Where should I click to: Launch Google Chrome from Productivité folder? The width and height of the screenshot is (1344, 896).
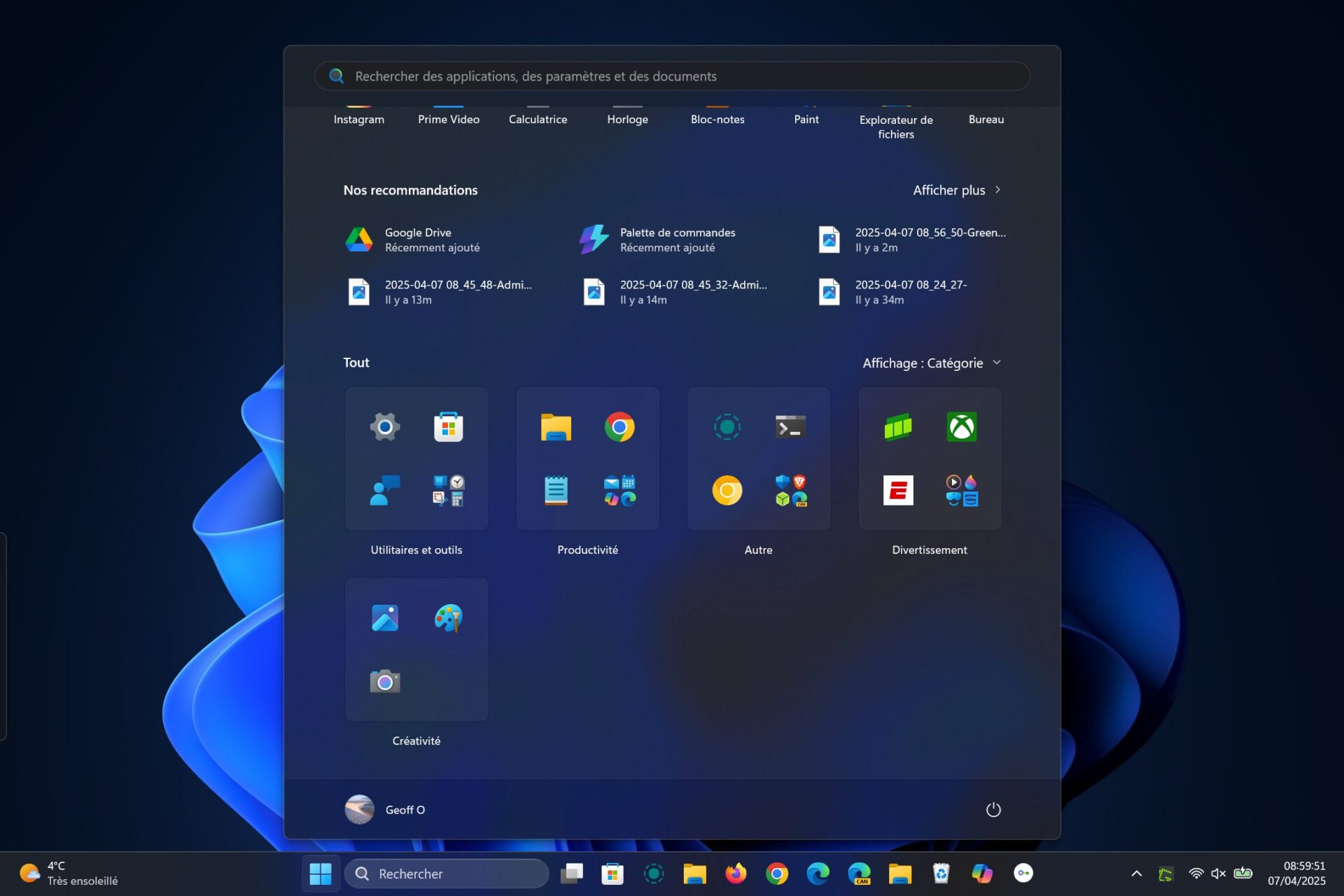619,426
